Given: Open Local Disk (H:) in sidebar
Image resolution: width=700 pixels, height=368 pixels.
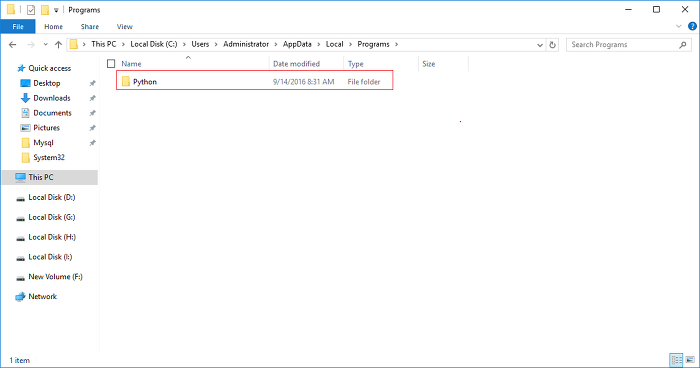Looking at the screenshot, I should [52, 237].
